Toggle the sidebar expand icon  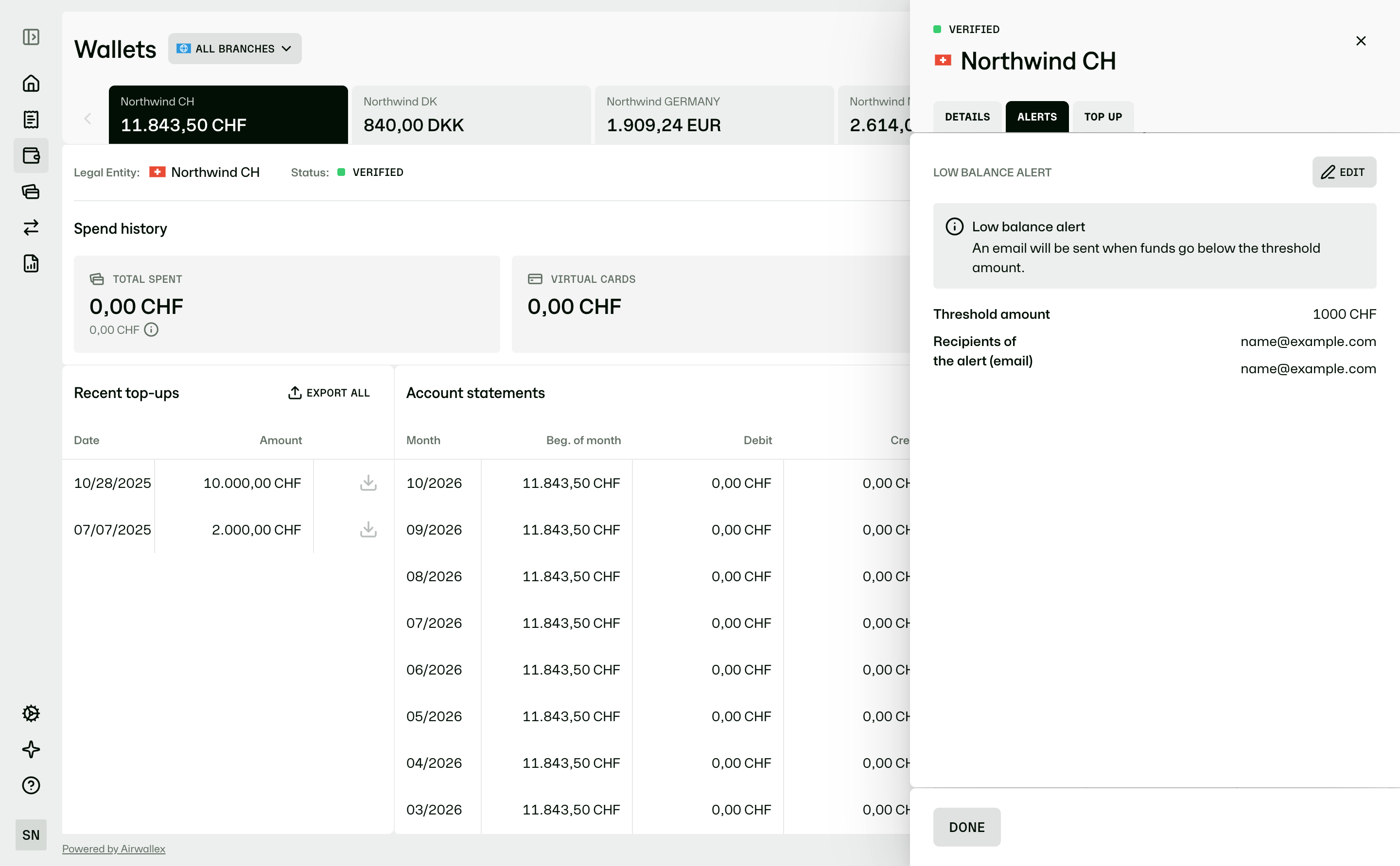pos(31,37)
